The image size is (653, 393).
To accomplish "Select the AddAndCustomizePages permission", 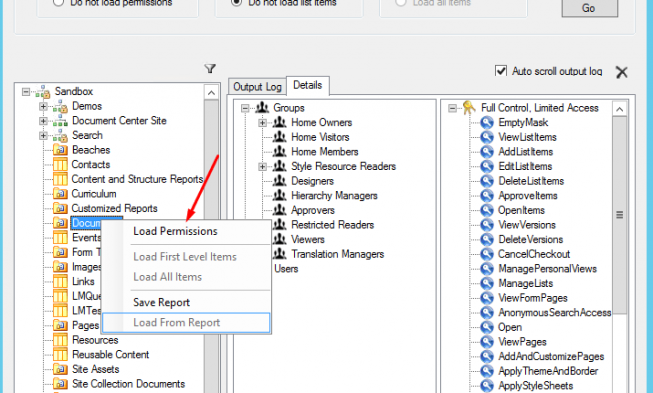I will pyautogui.click(x=551, y=357).
